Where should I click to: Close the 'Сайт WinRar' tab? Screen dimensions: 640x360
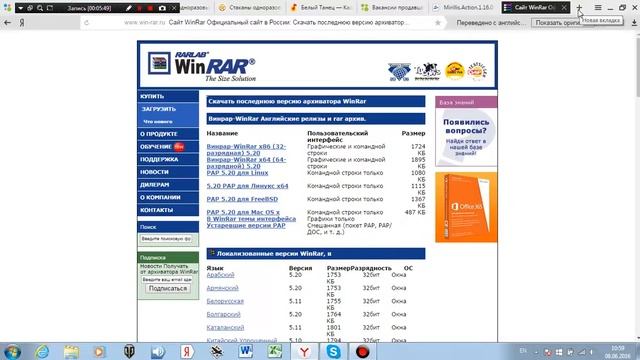coord(564,8)
